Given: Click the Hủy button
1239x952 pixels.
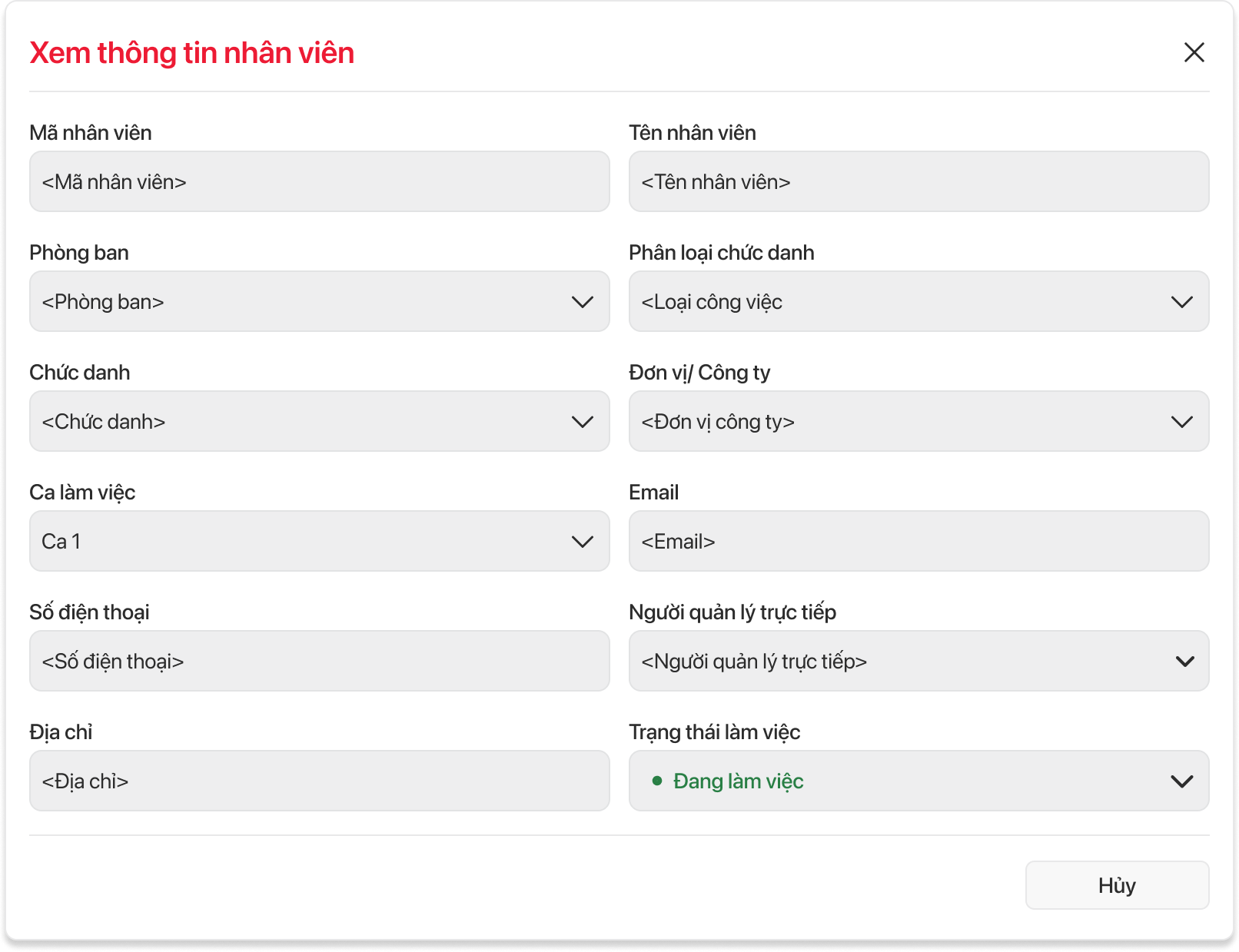Looking at the screenshot, I should point(1117,885).
